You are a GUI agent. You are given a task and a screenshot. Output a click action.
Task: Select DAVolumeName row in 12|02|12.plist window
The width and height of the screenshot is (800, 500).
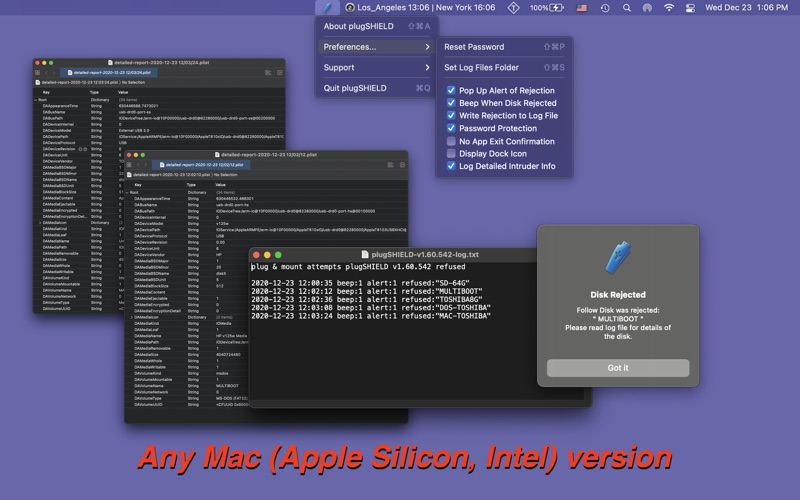(x=266, y=386)
